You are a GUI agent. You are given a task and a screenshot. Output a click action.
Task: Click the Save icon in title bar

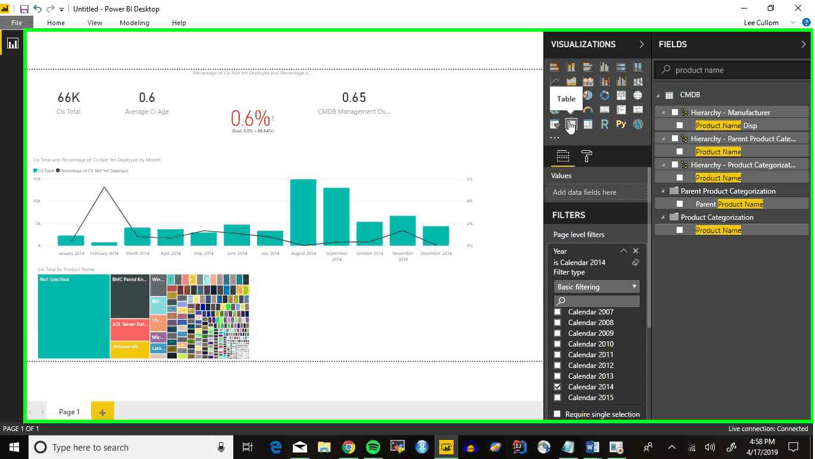tap(24, 9)
